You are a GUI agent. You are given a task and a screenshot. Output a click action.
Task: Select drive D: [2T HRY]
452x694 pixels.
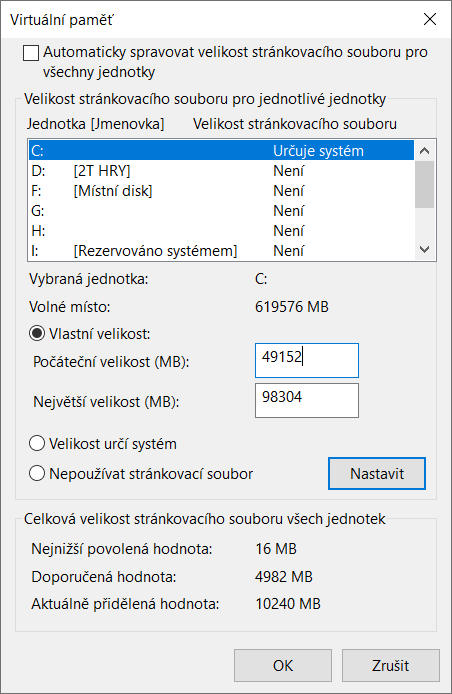(221, 170)
